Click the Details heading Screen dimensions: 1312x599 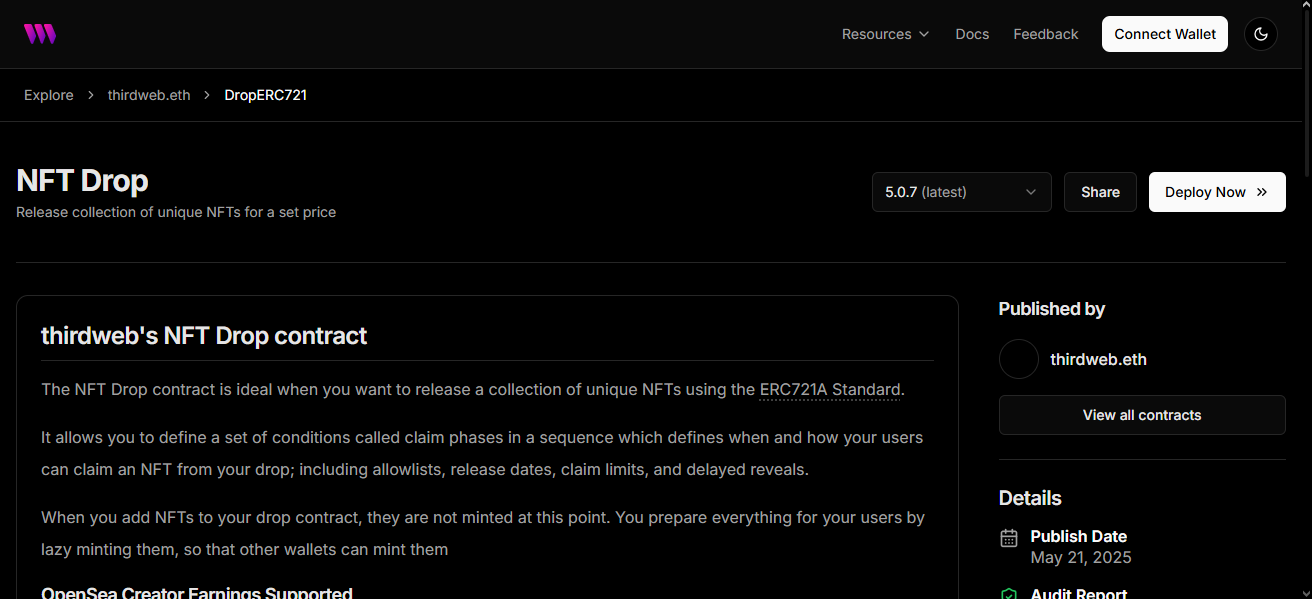tap(1030, 498)
